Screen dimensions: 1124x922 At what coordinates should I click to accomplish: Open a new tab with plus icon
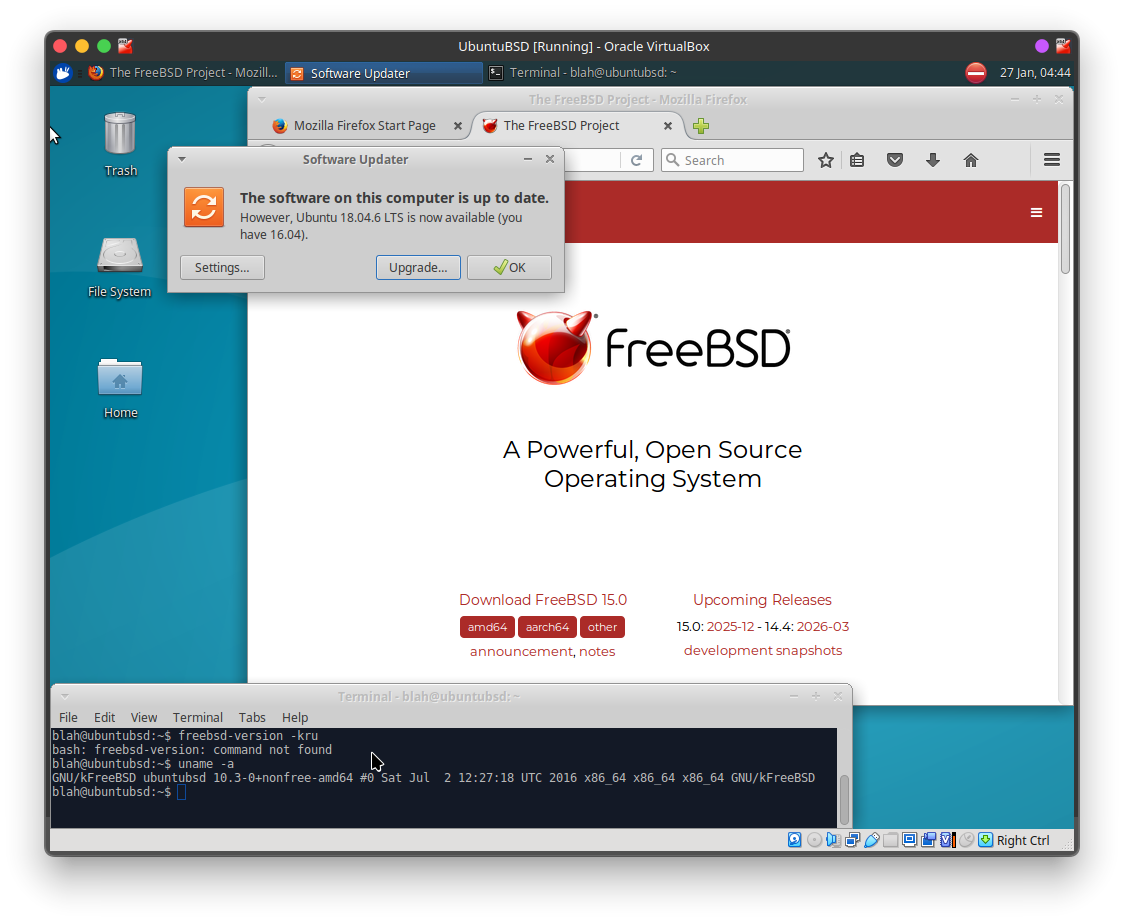click(x=701, y=126)
